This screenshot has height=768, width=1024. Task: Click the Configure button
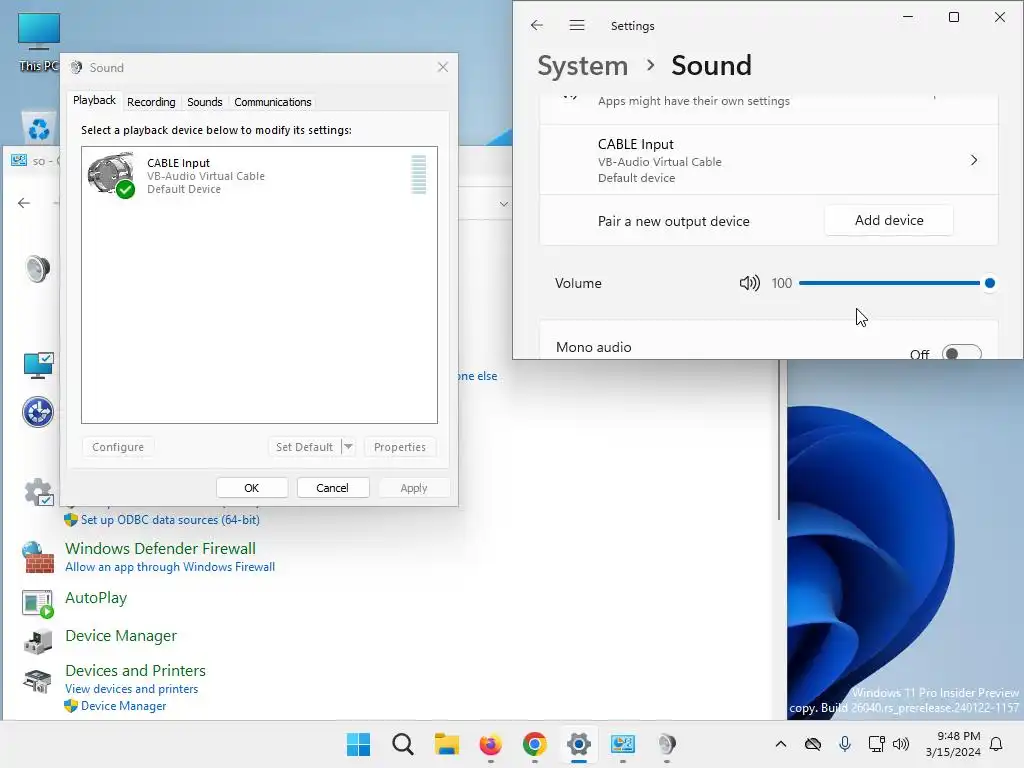[x=118, y=447]
